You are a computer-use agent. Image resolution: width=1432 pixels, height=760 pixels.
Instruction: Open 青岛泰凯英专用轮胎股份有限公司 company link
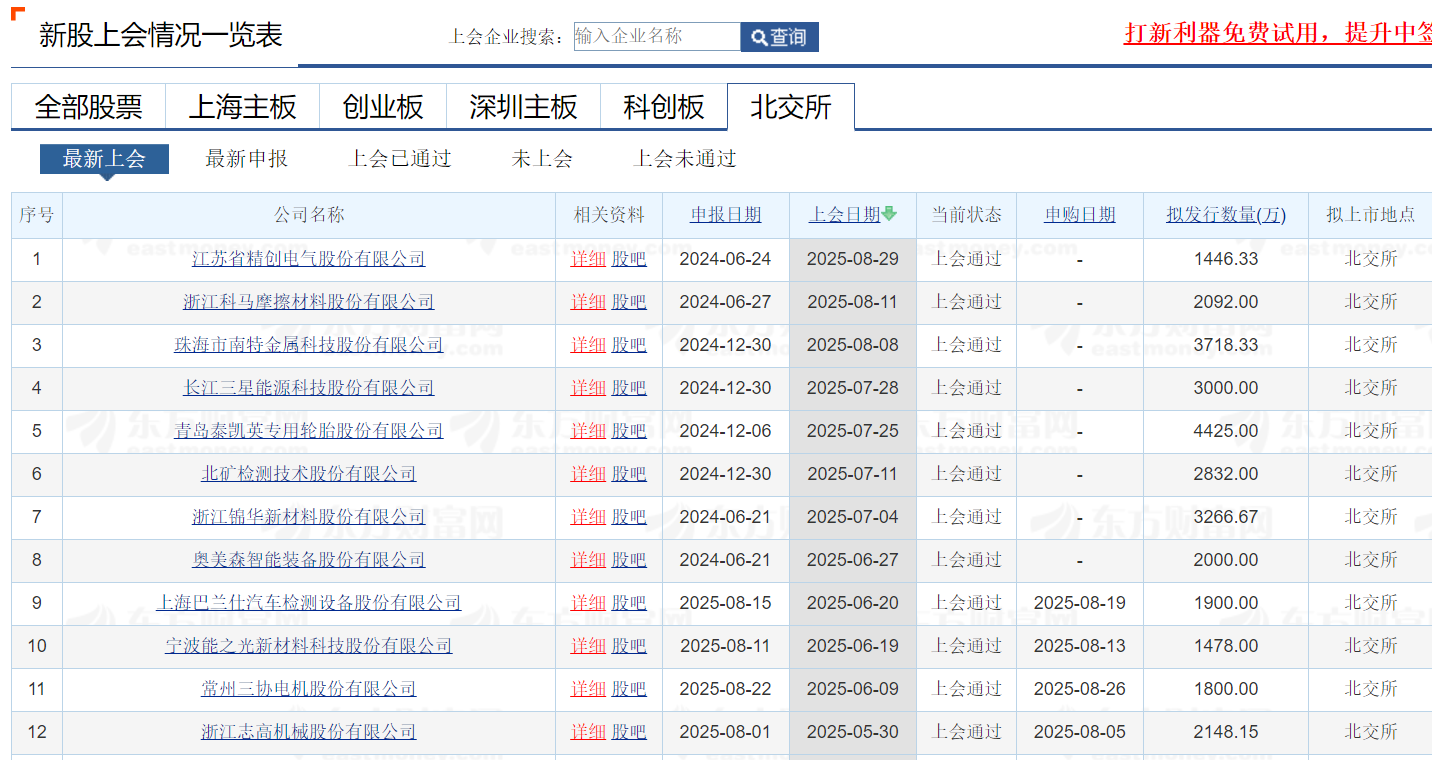click(309, 431)
